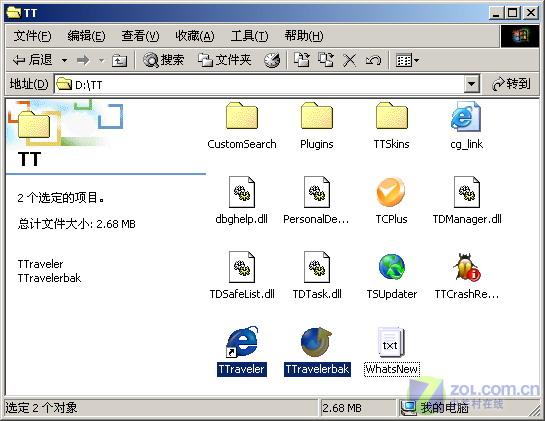The height and width of the screenshot is (421, 545).
Task: Select the TSUpdater globe icon
Action: tap(392, 267)
